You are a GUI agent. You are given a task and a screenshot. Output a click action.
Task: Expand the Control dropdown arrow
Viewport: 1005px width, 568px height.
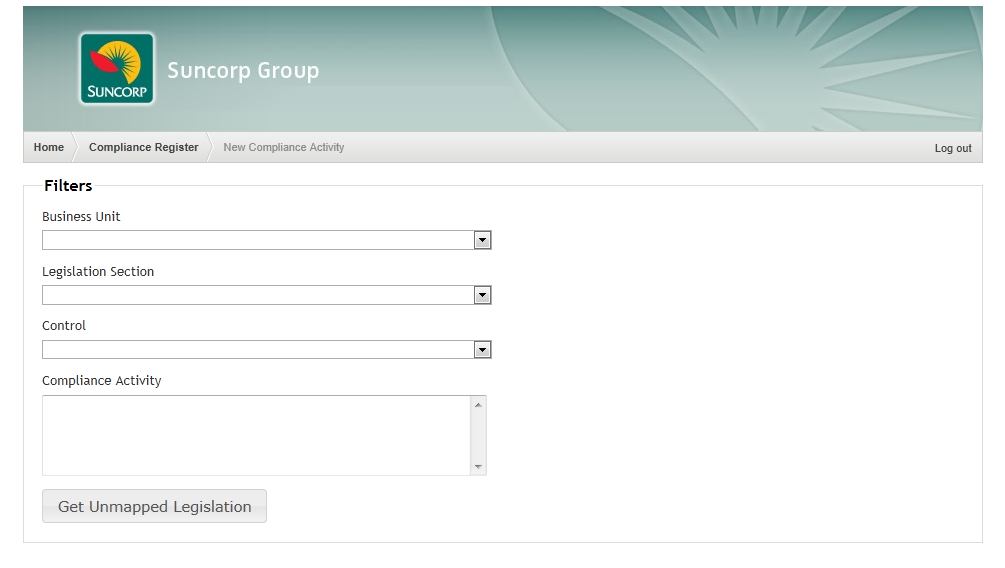point(482,350)
